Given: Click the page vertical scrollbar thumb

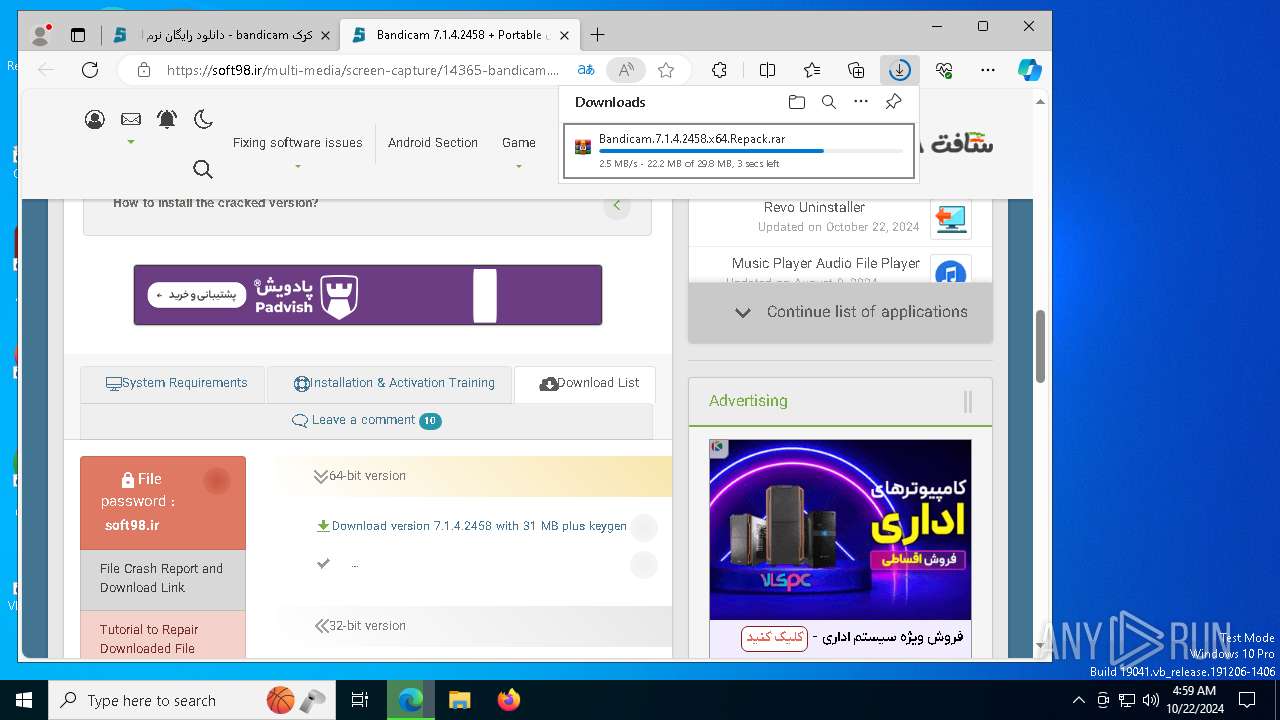Looking at the screenshot, I should tap(1040, 346).
